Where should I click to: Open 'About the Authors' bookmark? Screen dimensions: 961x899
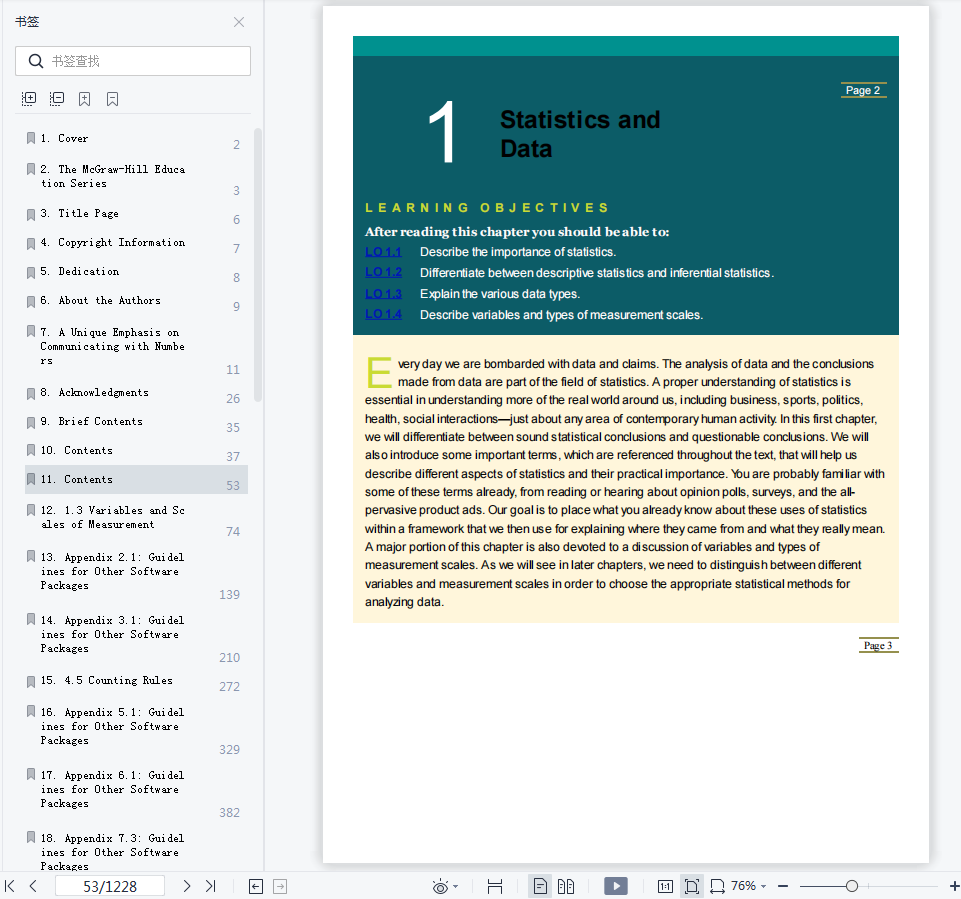pyautogui.click(x=134, y=301)
